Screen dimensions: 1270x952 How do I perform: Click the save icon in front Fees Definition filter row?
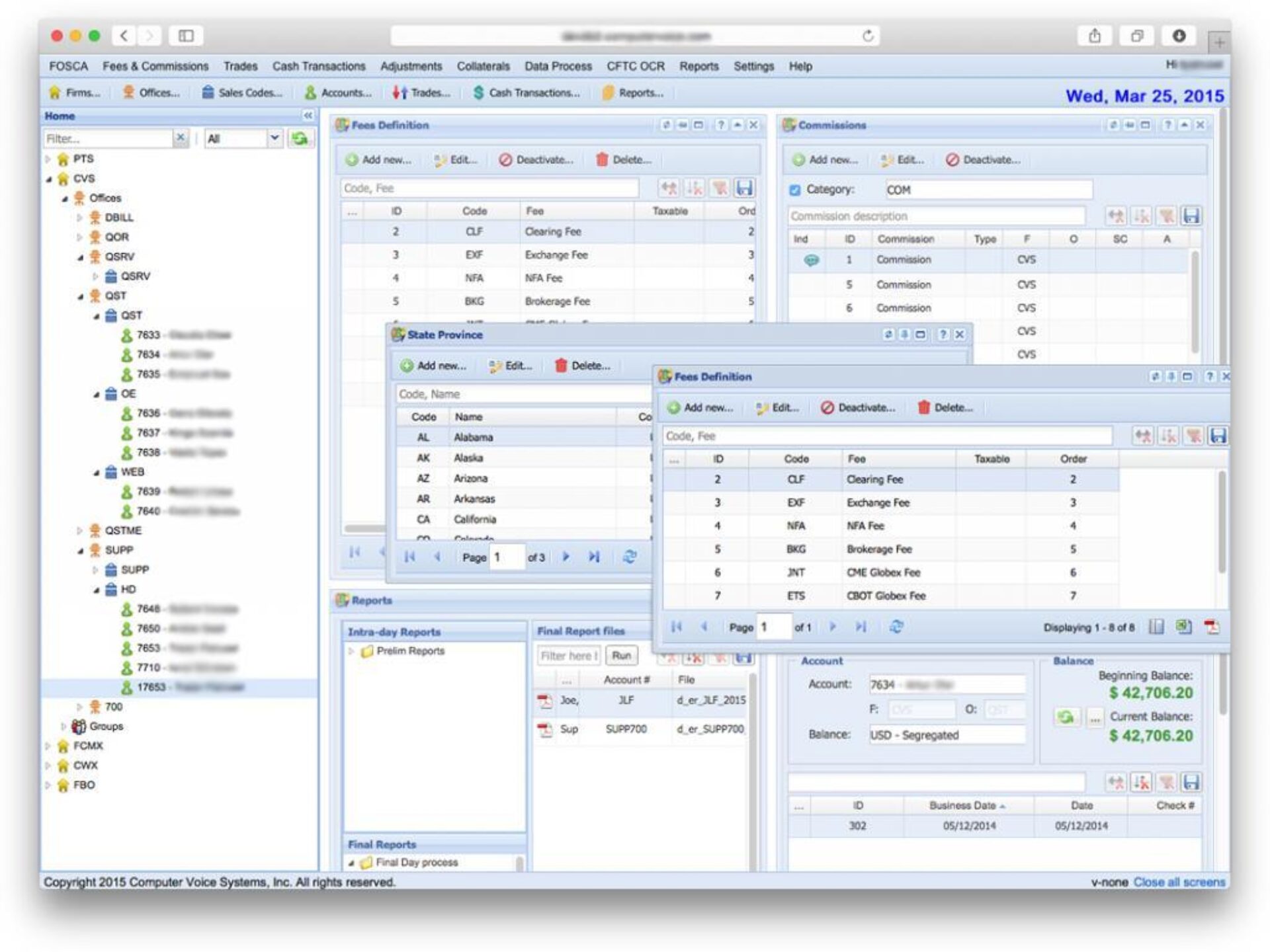pyautogui.click(x=1218, y=436)
